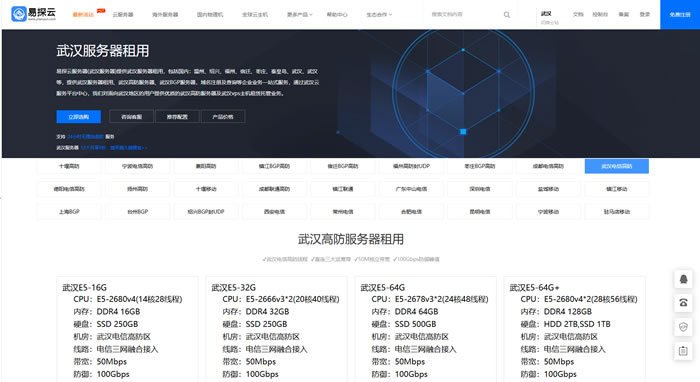Select the 盐城移动 tab
The image size is (700, 382).
[x=548, y=189]
